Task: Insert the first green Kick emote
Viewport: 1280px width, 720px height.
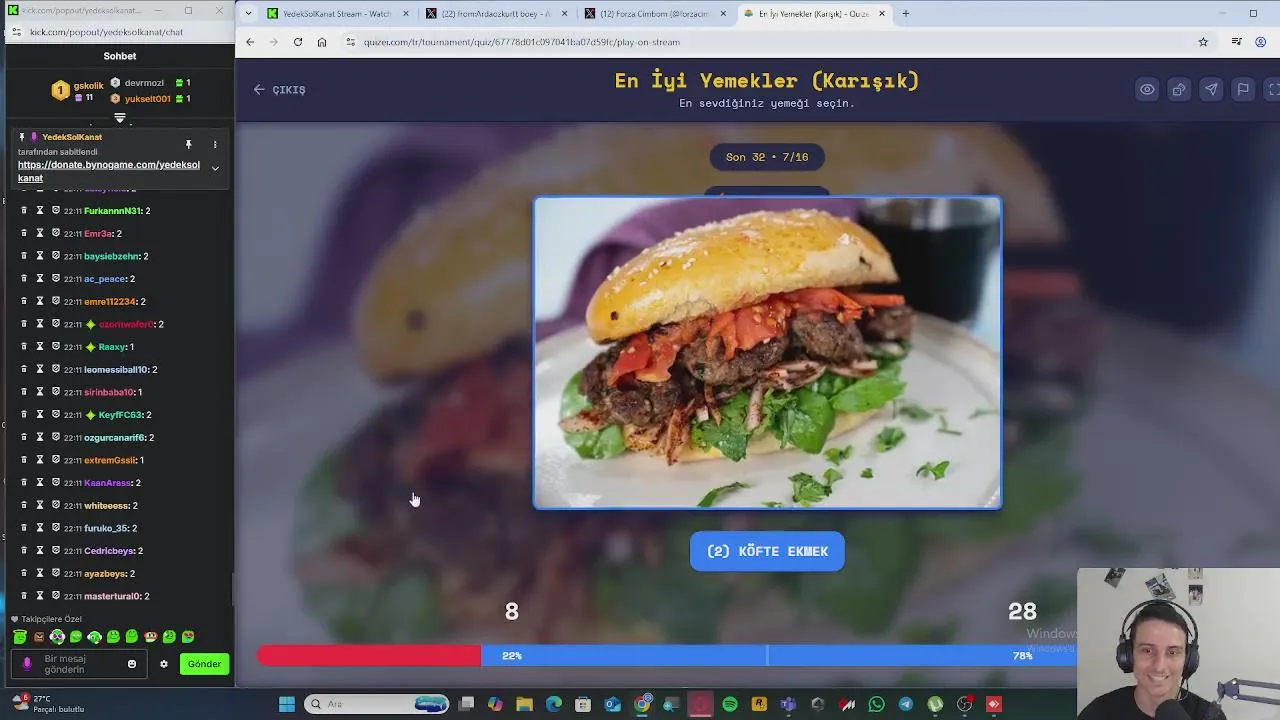Action: pos(20,636)
